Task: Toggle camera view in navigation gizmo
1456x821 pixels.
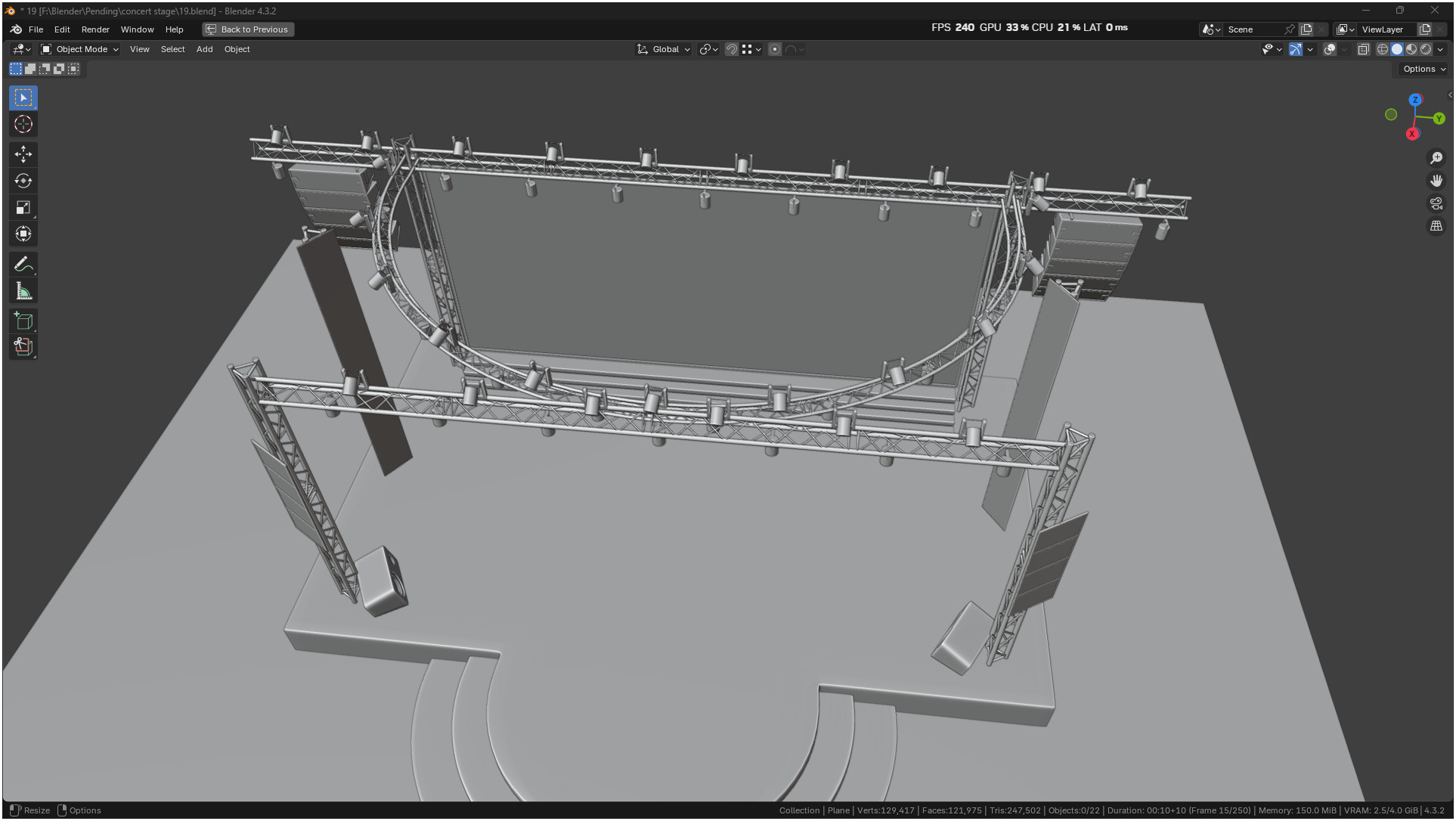Action: coord(1436,203)
